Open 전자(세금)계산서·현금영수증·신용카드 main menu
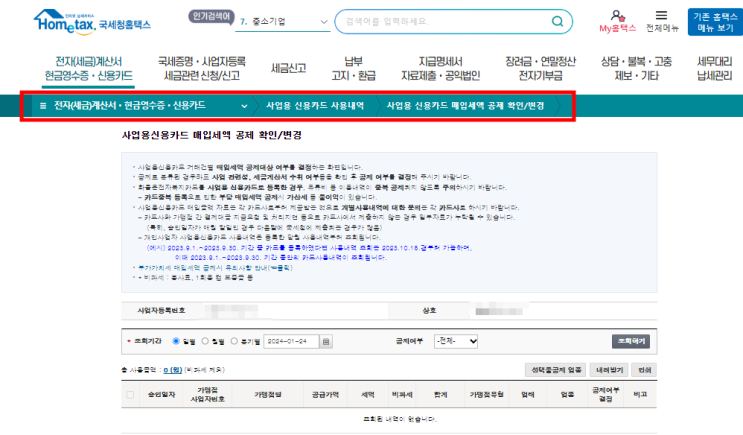The width and height of the screenshot is (743, 435). pos(89,69)
